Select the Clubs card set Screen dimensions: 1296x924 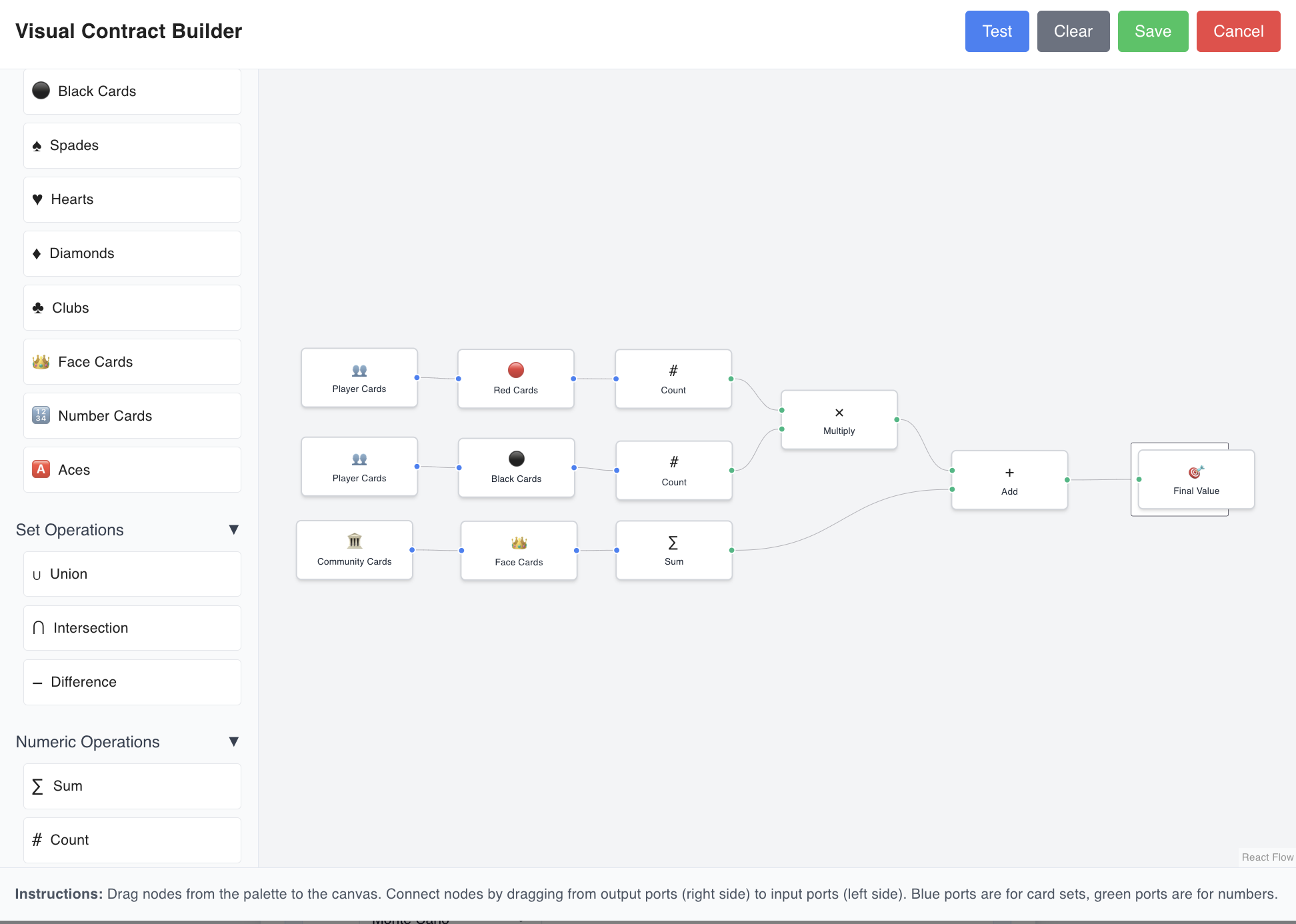pos(131,307)
